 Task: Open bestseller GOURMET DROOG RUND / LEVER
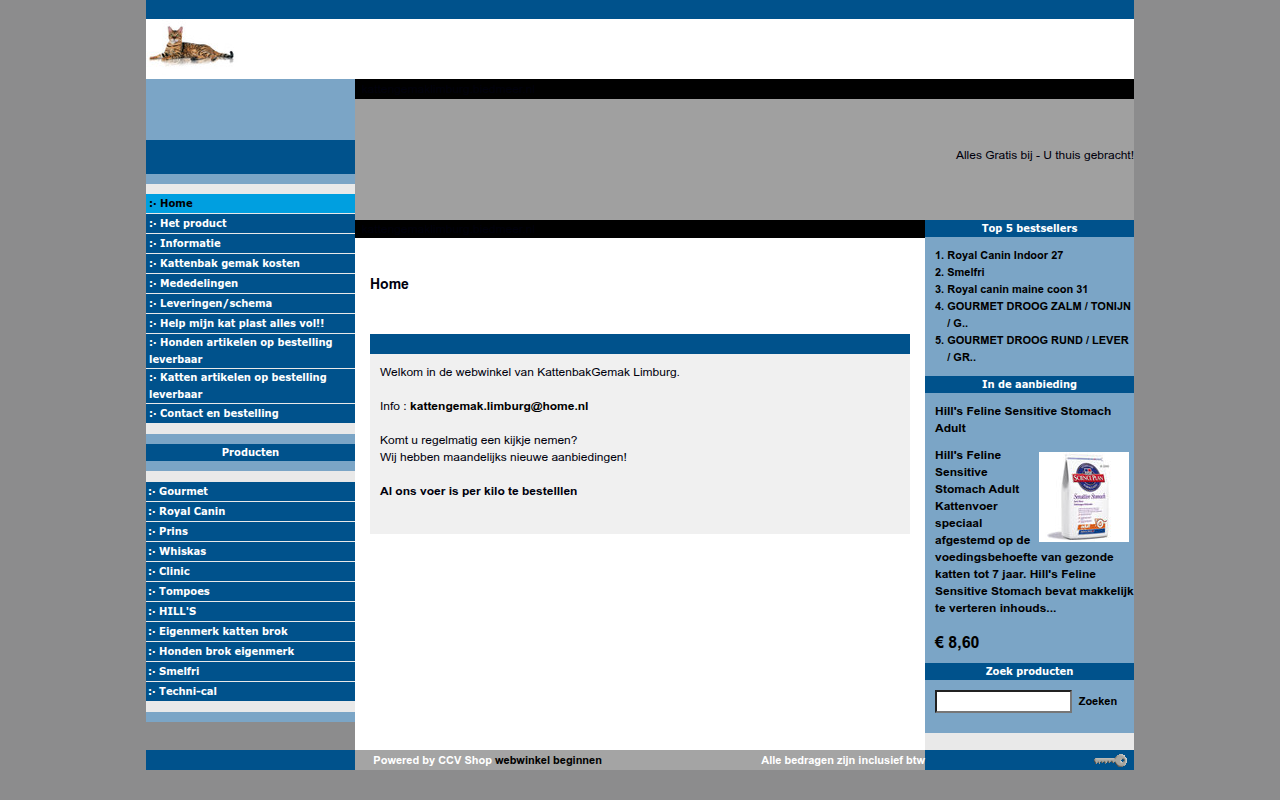pos(1038,349)
